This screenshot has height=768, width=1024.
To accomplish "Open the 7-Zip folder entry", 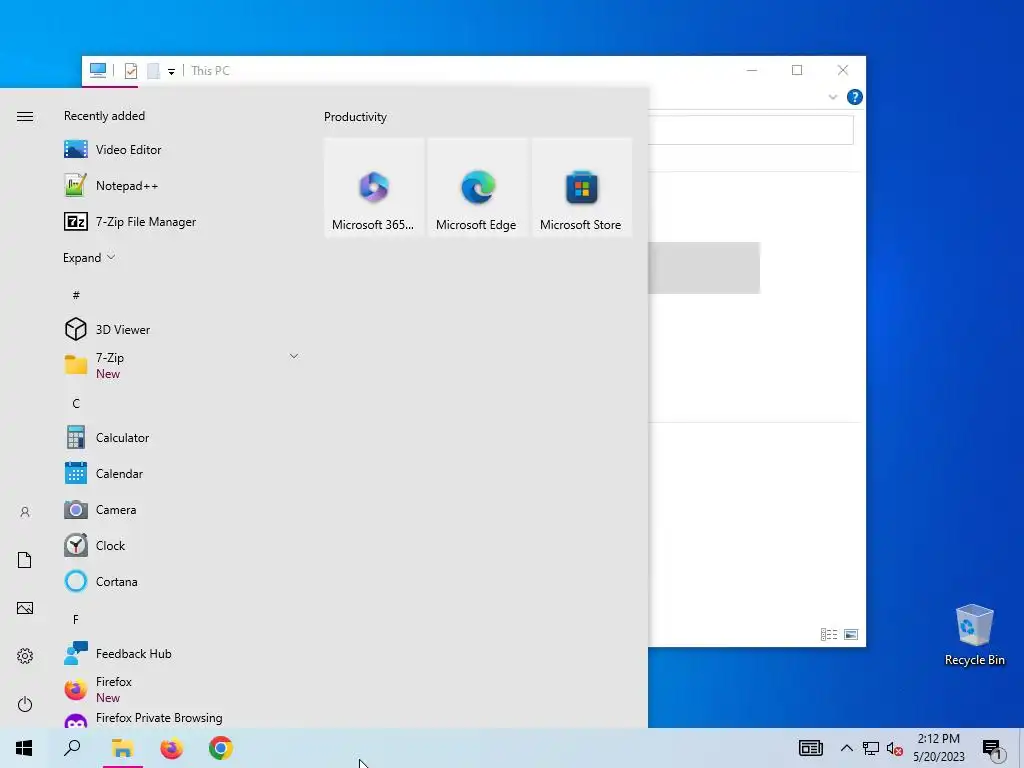I will pos(182,365).
